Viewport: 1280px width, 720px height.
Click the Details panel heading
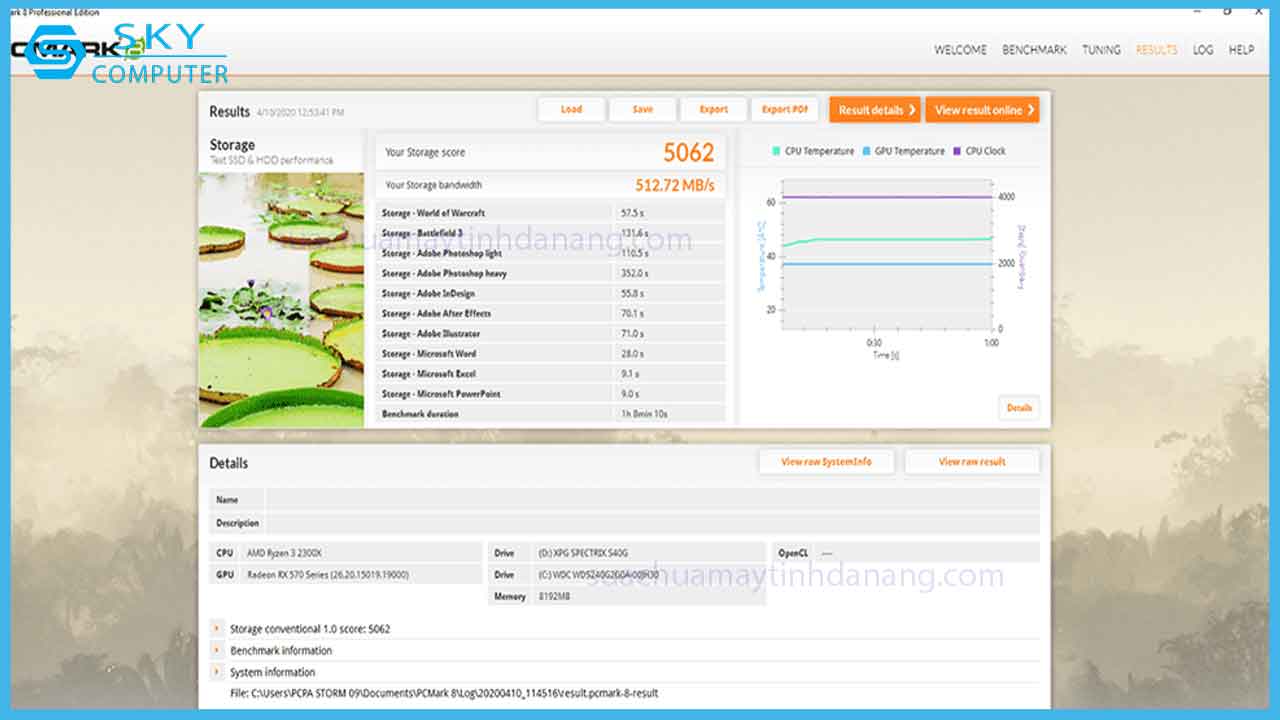(229, 463)
